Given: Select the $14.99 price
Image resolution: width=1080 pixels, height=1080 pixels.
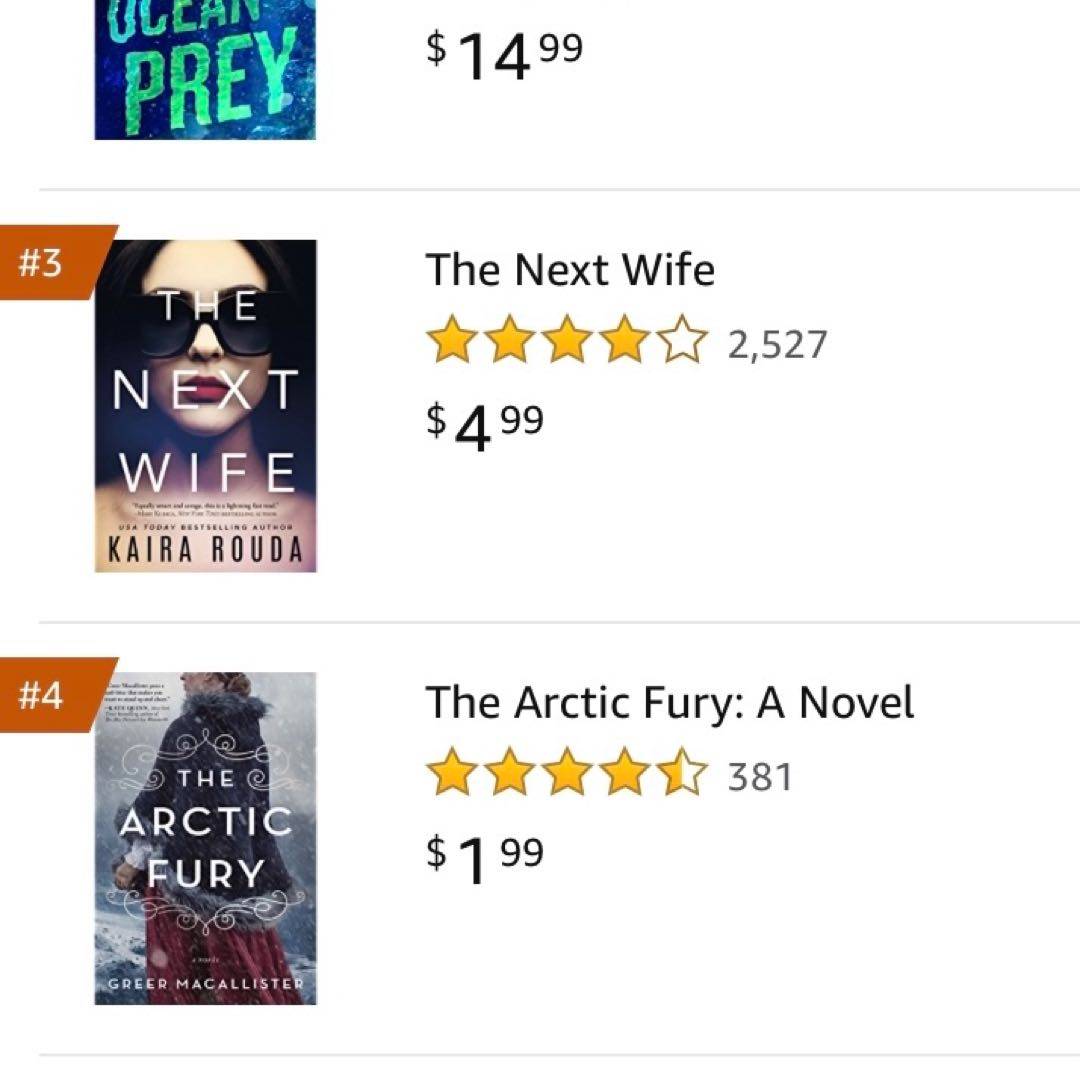Looking at the screenshot, I should pyautogui.click(x=503, y=53).
